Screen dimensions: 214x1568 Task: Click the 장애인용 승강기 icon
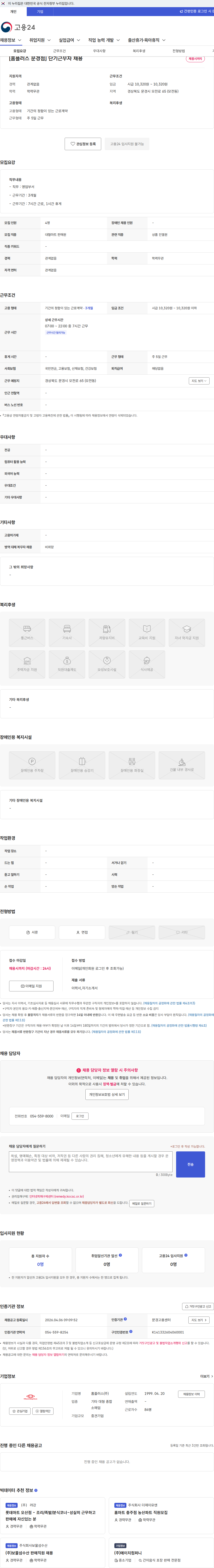point(82,765)
